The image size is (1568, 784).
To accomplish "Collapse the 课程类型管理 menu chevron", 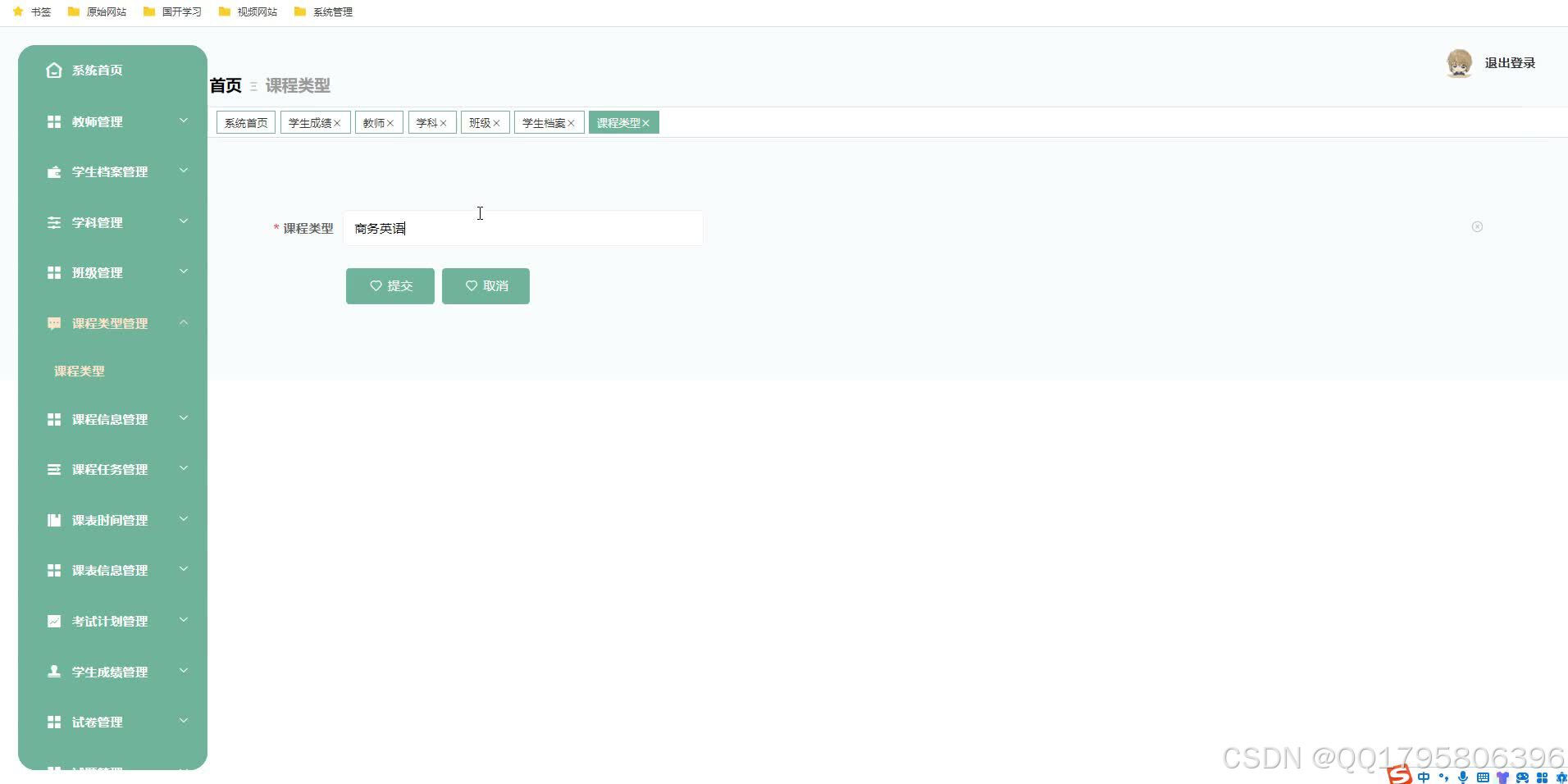I will 184,322.
